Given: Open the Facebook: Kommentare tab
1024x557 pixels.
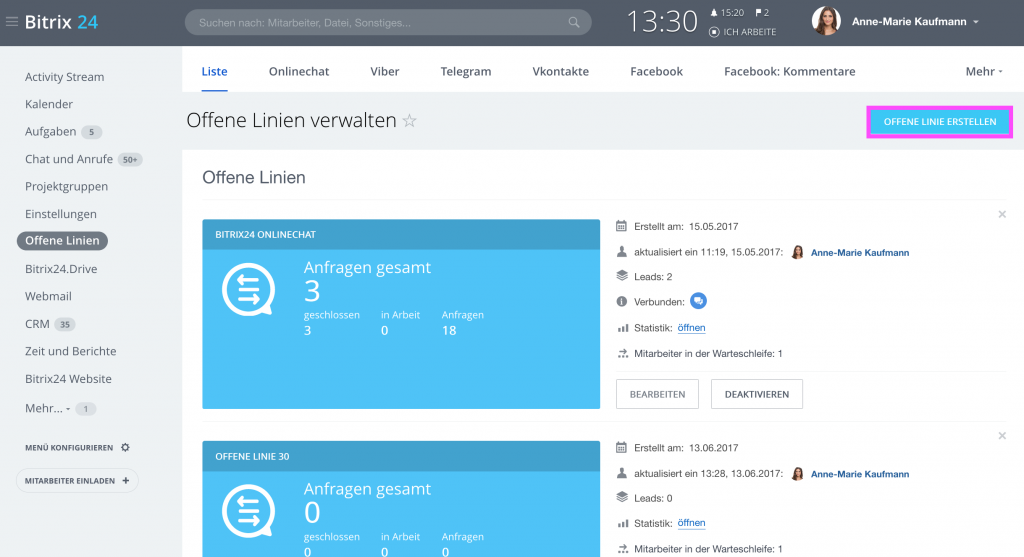Looking at the screenshot, I should pyautogui.click(x=790, y=71).
